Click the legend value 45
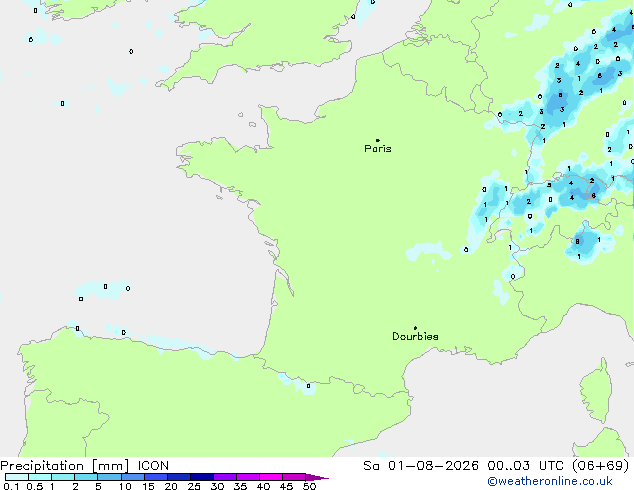 coord(287,486)
